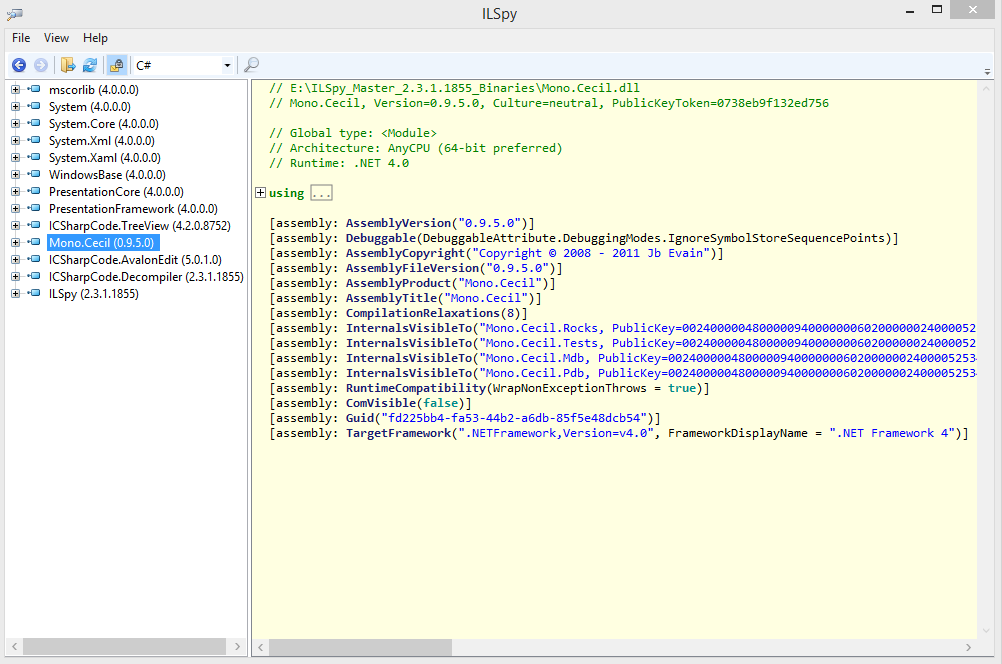Select System.Xml (4.0.0.0) in tree

point(102,141)
